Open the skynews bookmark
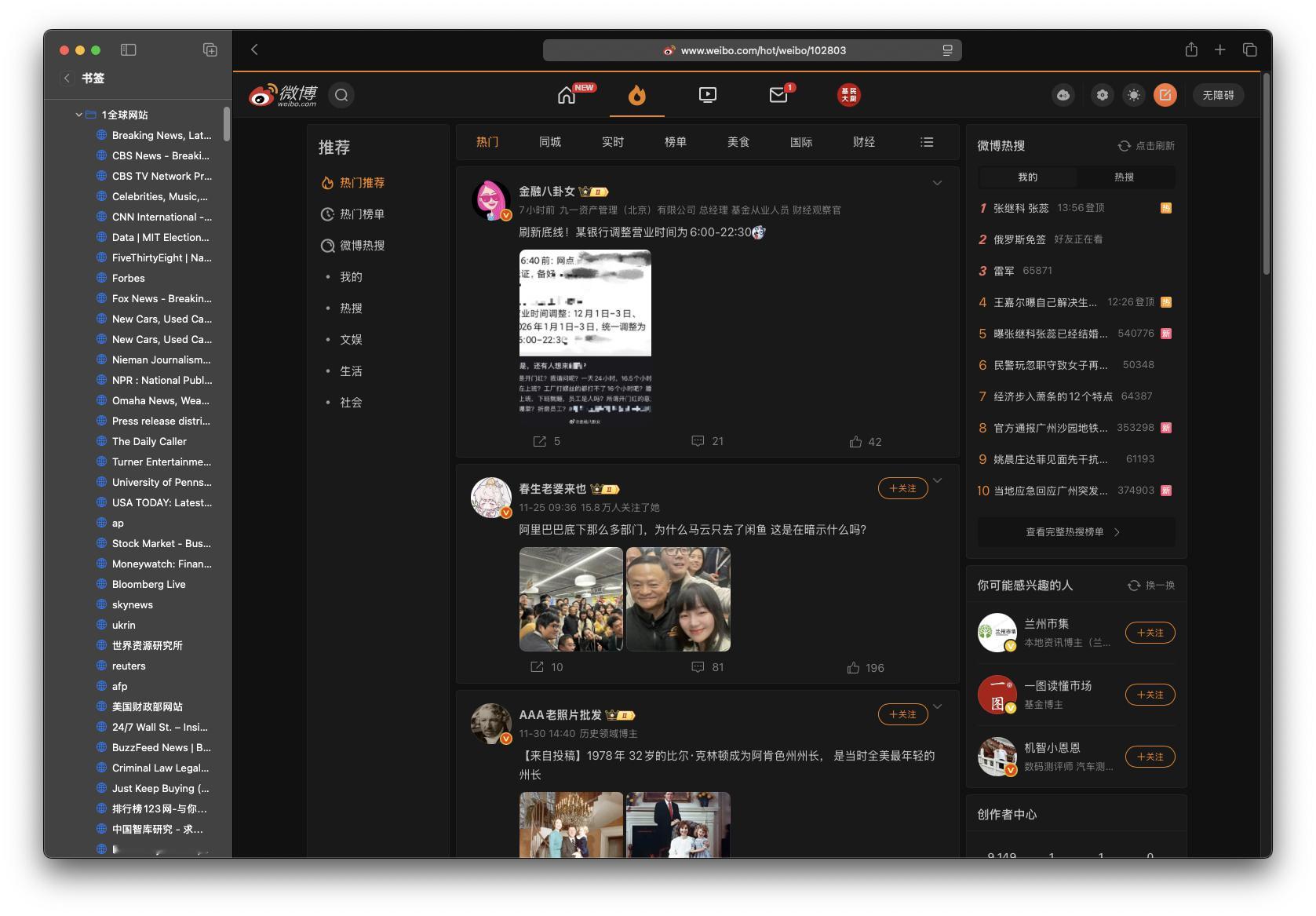This screenshot has height=916, width=1316. (132, 604)
